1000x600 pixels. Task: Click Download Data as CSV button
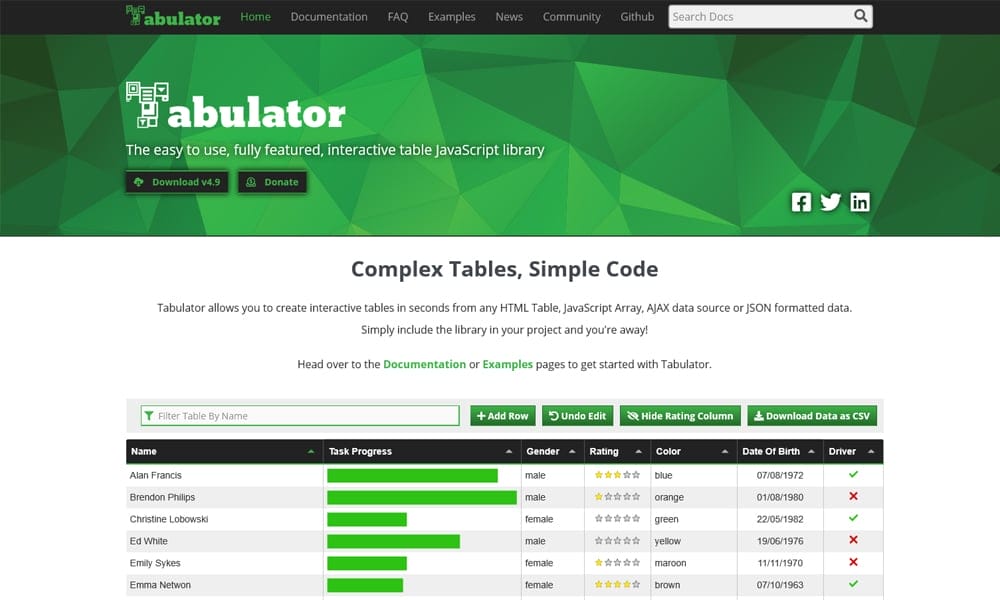click(812, 416)
